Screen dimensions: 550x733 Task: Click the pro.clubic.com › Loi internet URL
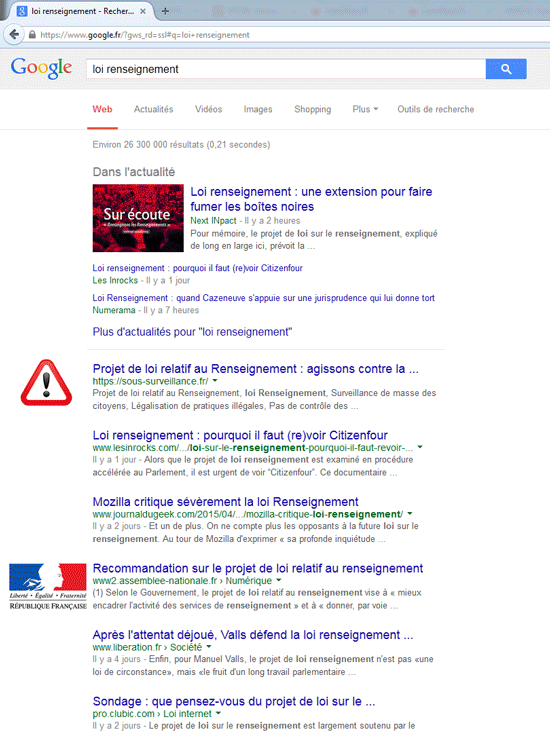[152, 714]
